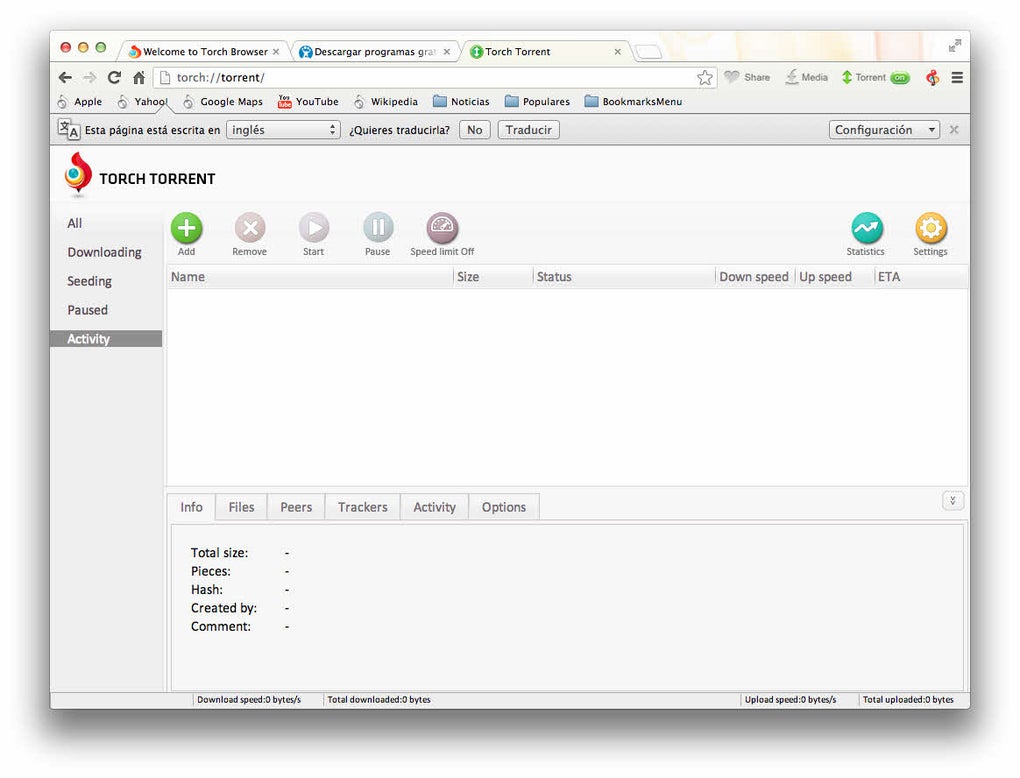Select Activity in the sidebar
The image size is (1020, 778).
click(x=106, y=339)
